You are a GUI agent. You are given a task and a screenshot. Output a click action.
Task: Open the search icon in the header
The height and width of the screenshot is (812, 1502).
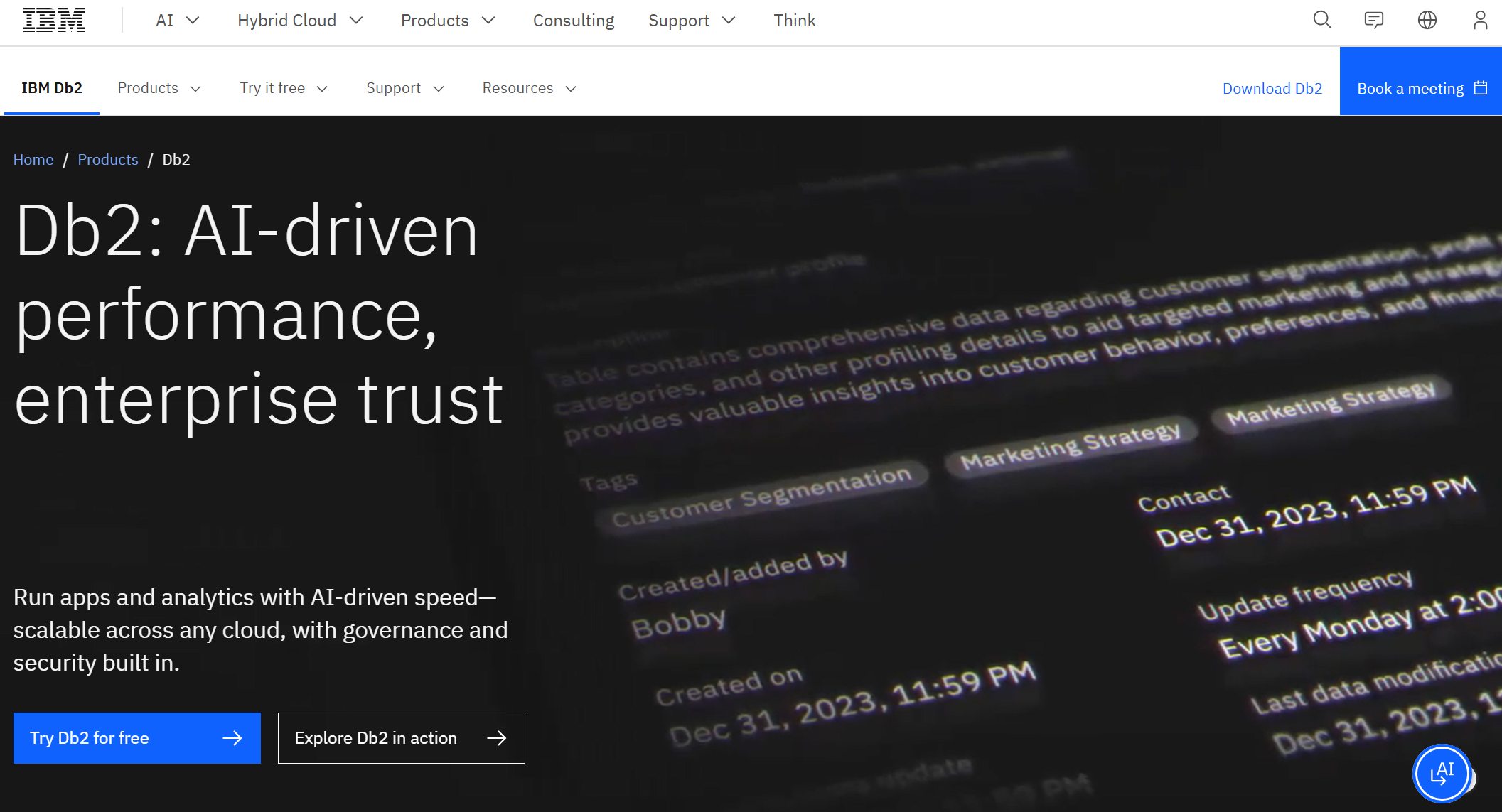point(1321,20)
